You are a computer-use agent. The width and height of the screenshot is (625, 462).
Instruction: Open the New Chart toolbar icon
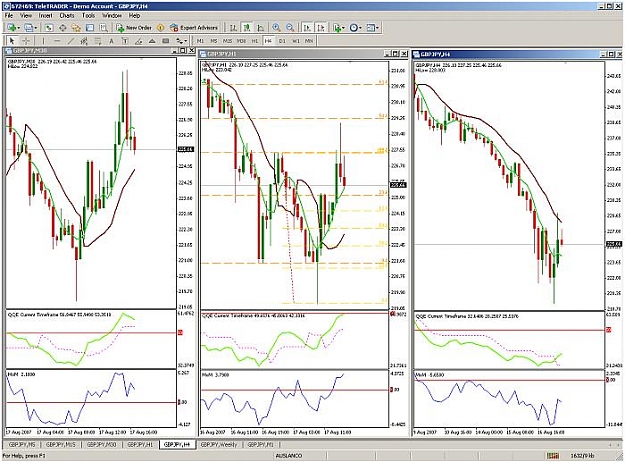12,28
